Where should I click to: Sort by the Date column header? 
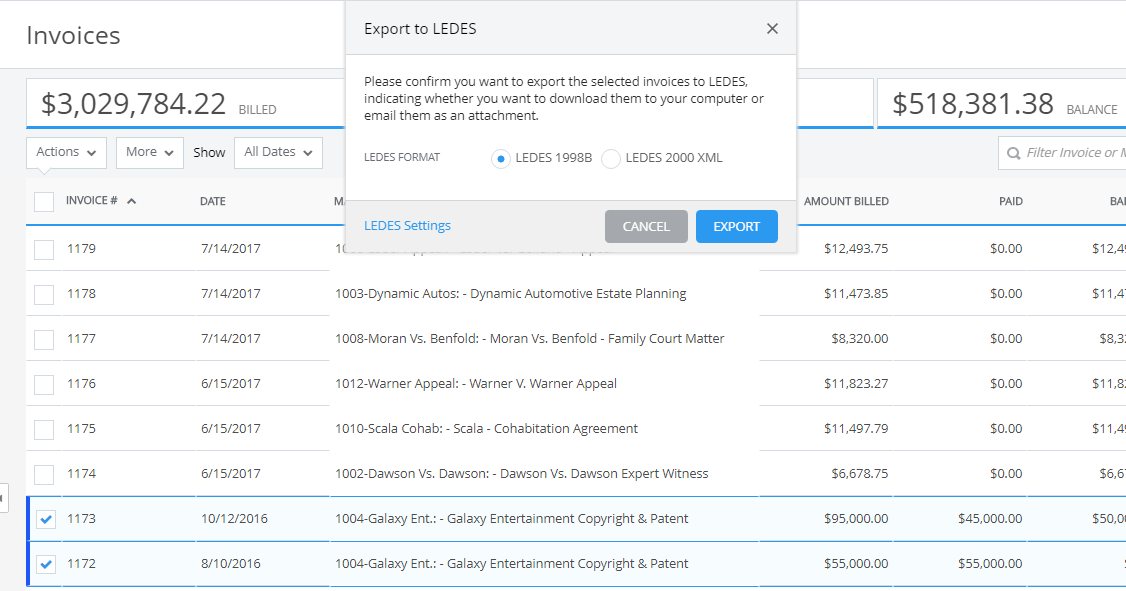coord(213,201)
